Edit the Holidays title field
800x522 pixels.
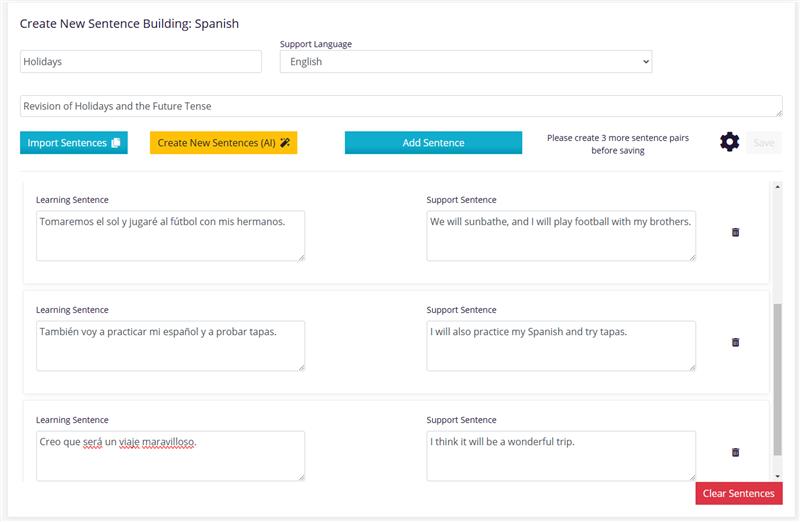tap(141, 62)
